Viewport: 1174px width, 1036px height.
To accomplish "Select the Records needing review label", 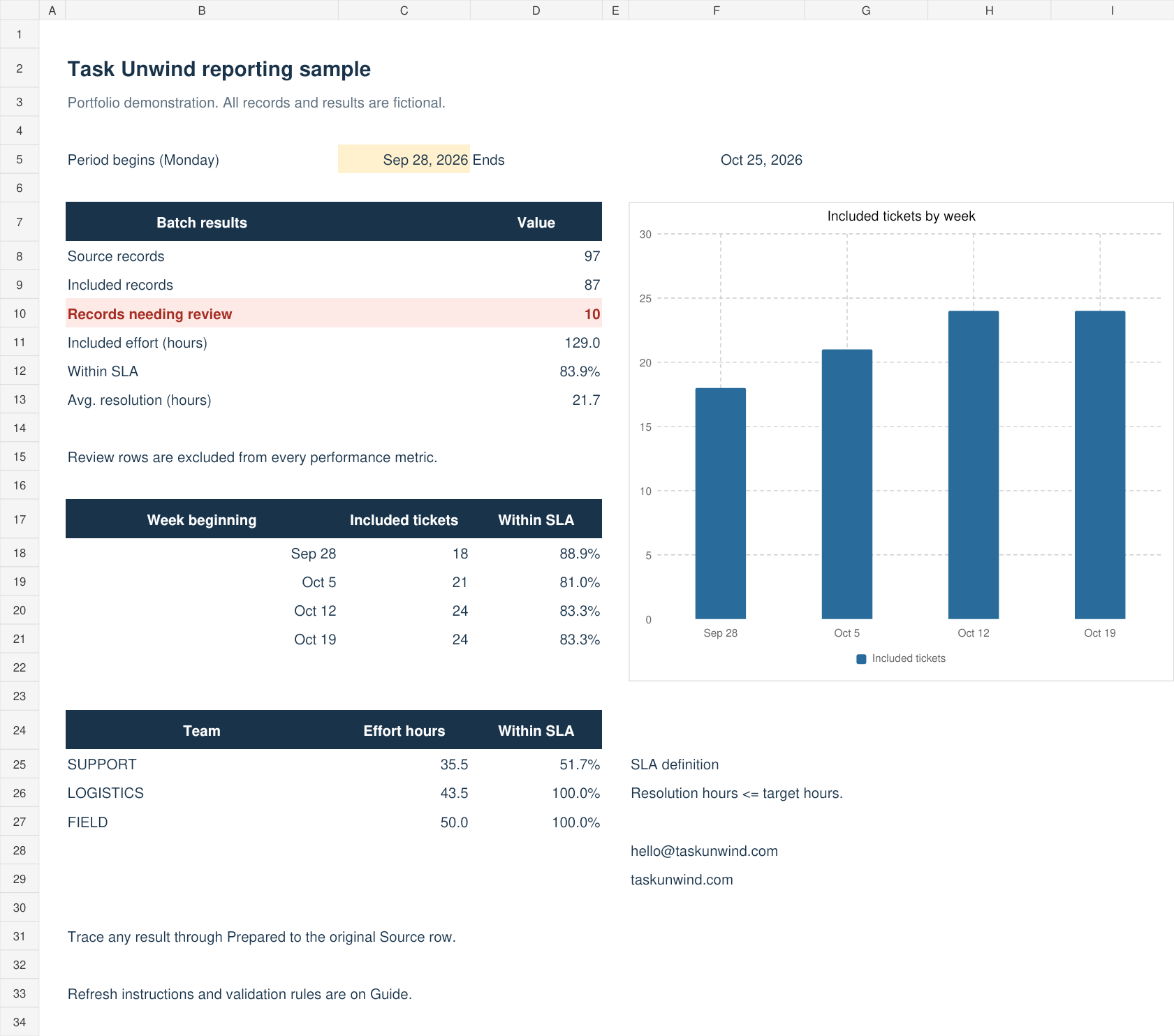I will click(x=149, y=314).
